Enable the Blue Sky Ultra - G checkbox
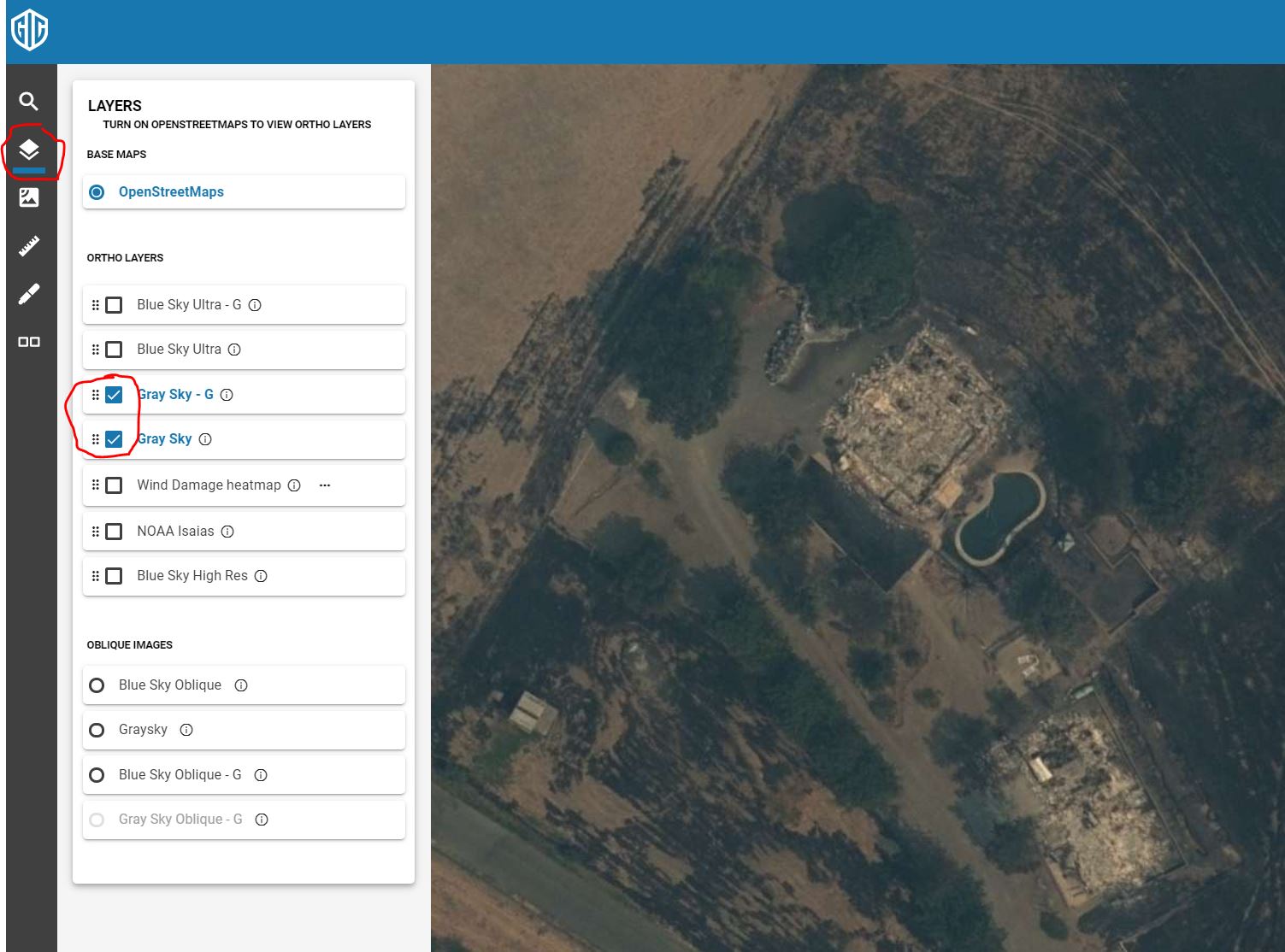 114,305
